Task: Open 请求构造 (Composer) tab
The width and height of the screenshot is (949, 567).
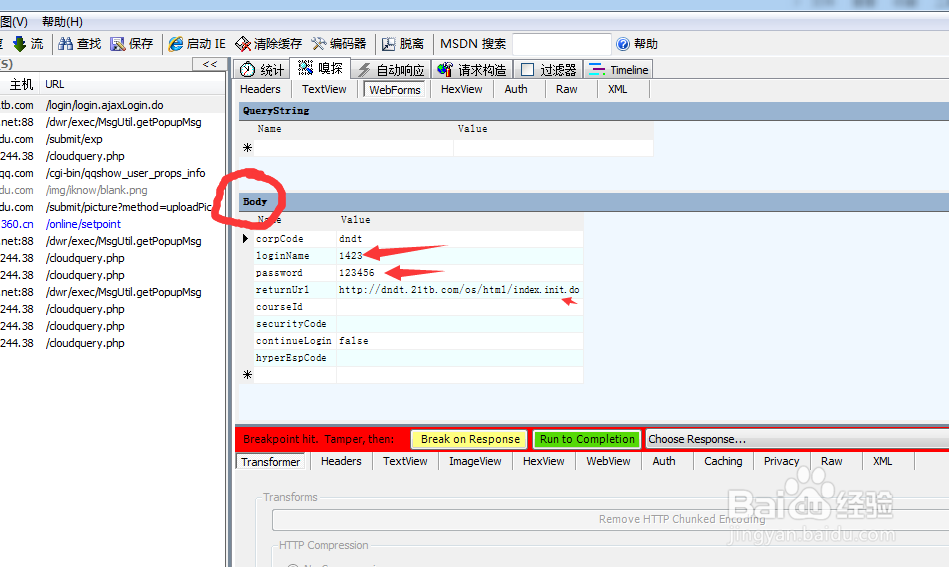Action: click(472, 70)
